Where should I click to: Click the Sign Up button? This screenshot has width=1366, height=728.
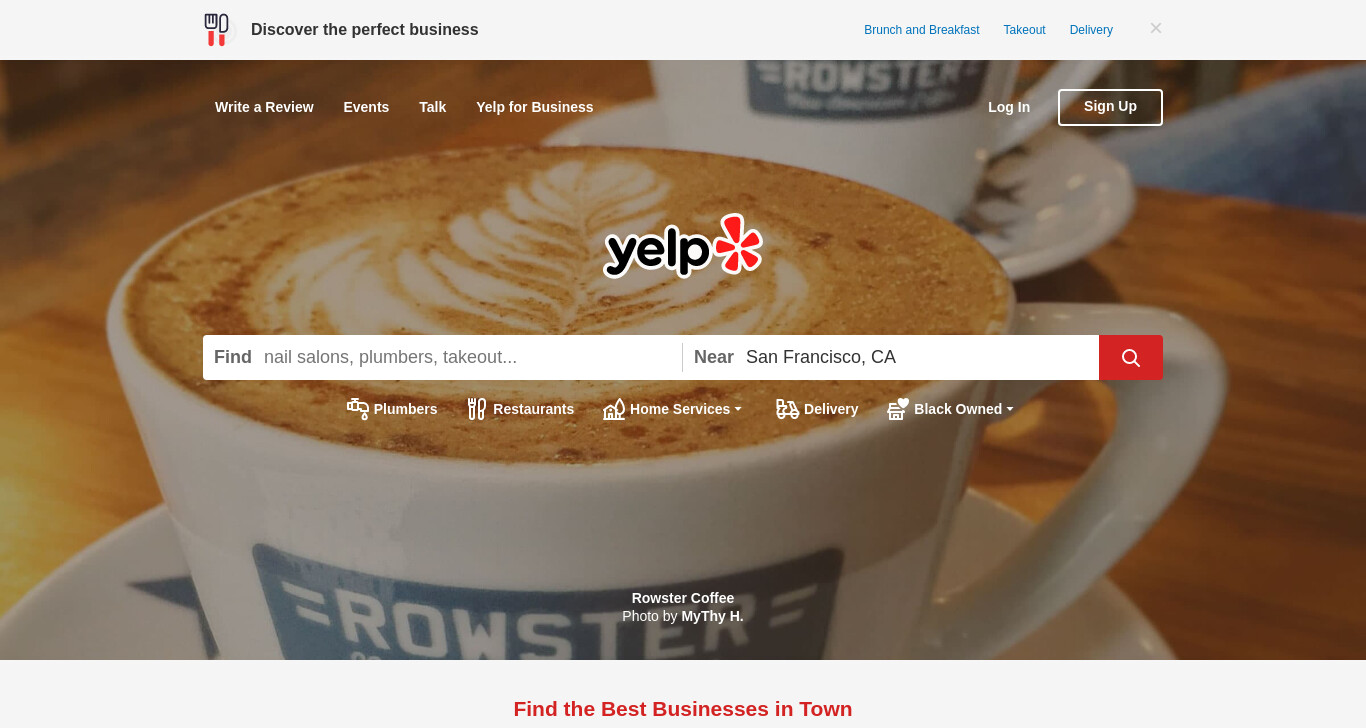click(x=1110, y=107)
